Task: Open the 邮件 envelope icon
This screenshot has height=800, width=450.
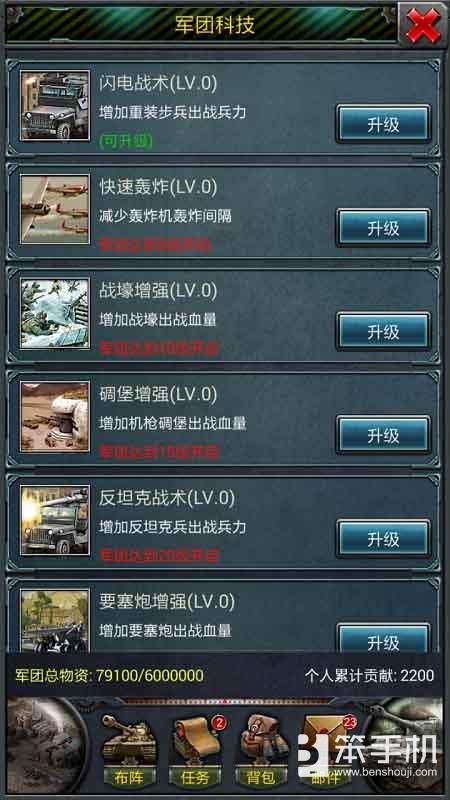Action: (x=325, y=750)
